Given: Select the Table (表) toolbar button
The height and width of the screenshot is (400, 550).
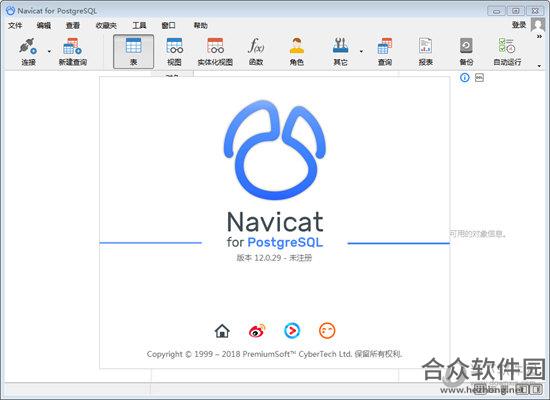Looking at the screenshot, I should [x=133, y=51].
